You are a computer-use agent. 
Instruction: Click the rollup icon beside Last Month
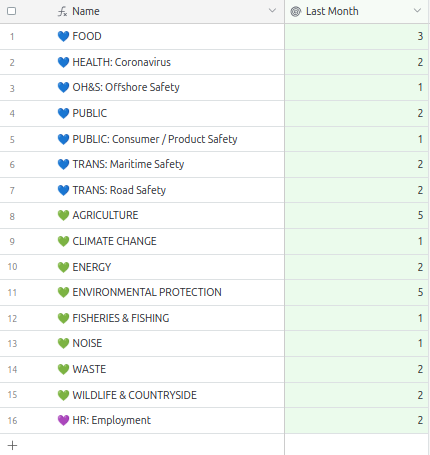click(296, 11)
